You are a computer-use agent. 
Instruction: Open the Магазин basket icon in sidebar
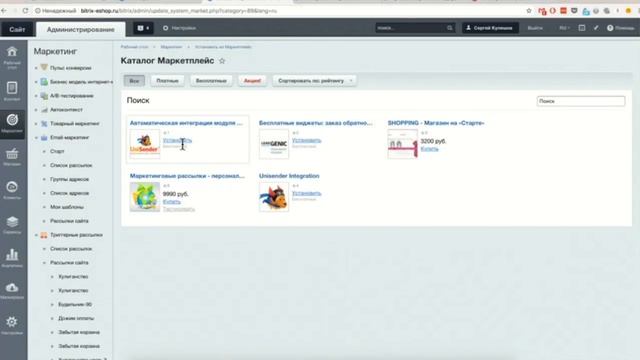[x=12, y=153]
